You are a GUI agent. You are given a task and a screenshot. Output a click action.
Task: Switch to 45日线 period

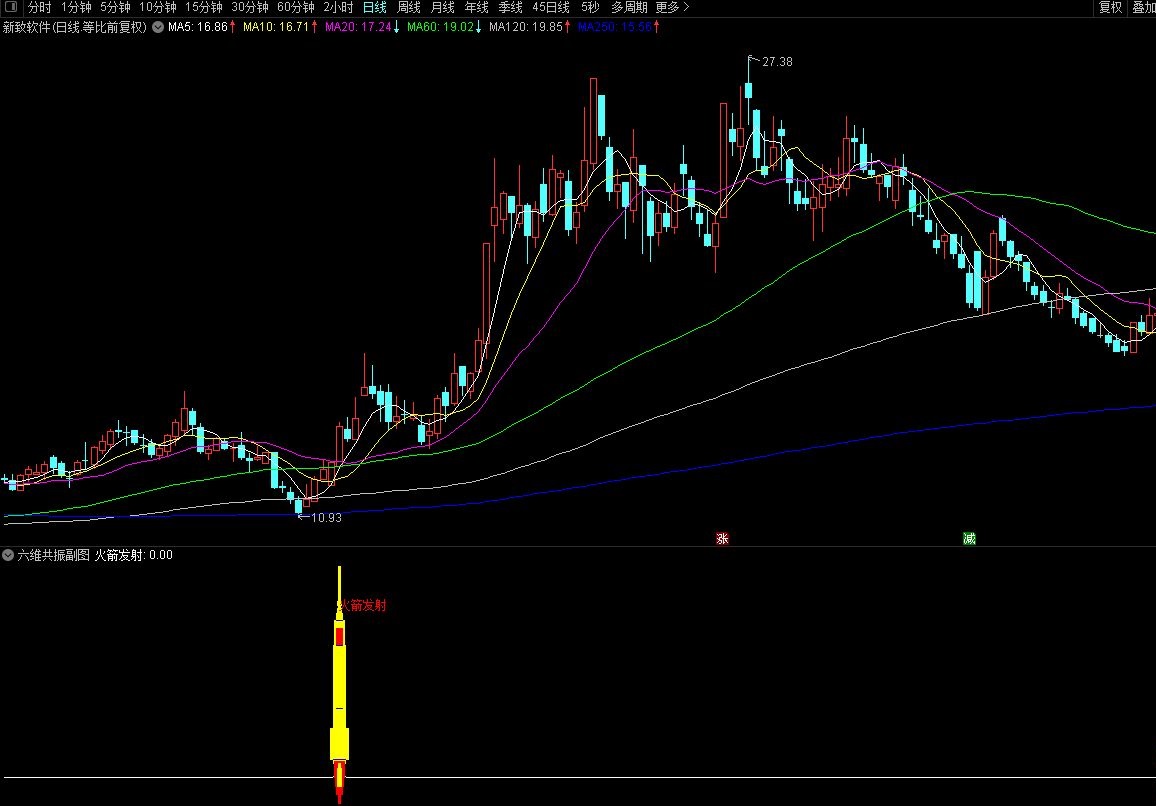[x=551, y=7]
